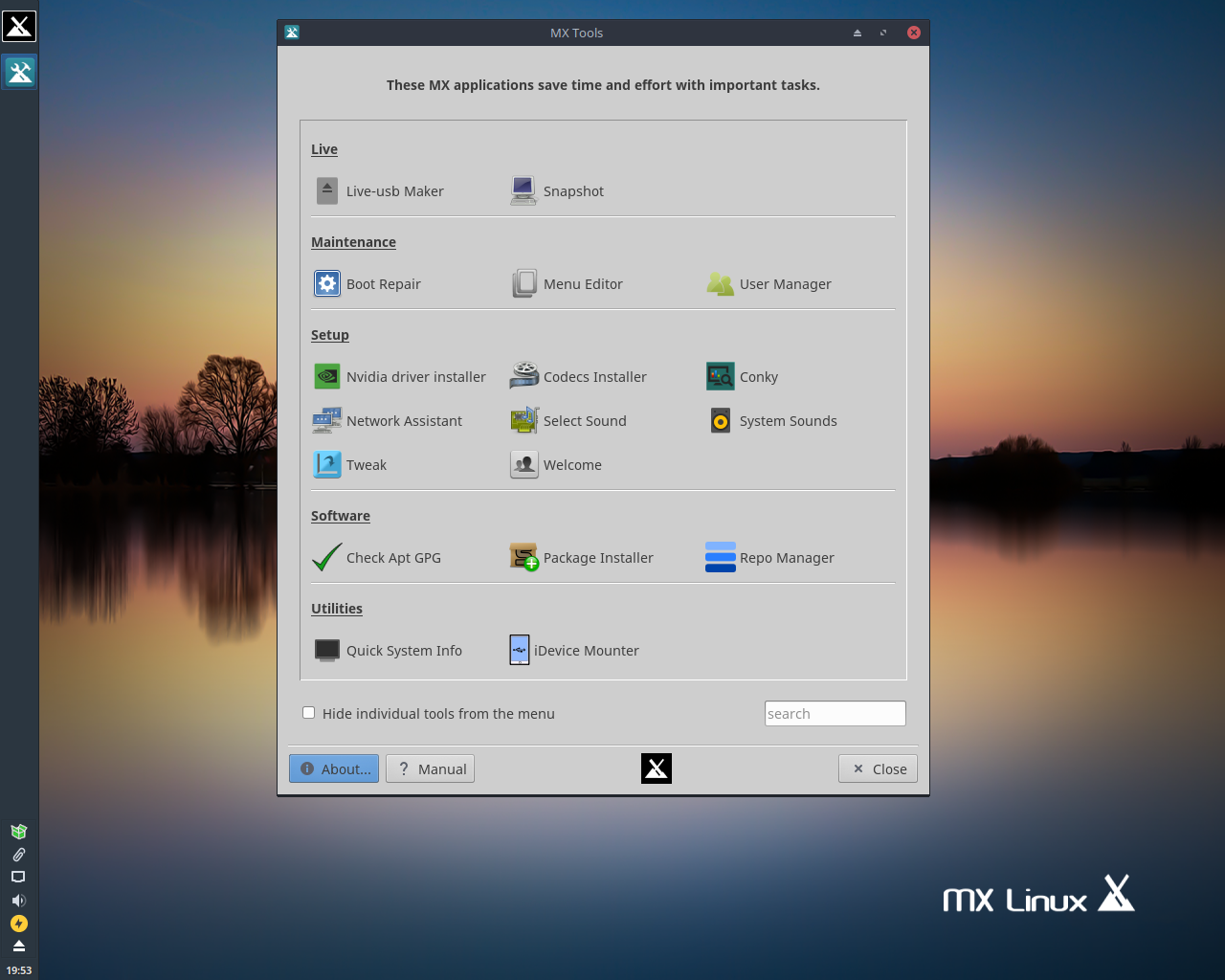Screen dimensions: 1225x980
Task: Open the Menu Editor icon
Action: 523,284
